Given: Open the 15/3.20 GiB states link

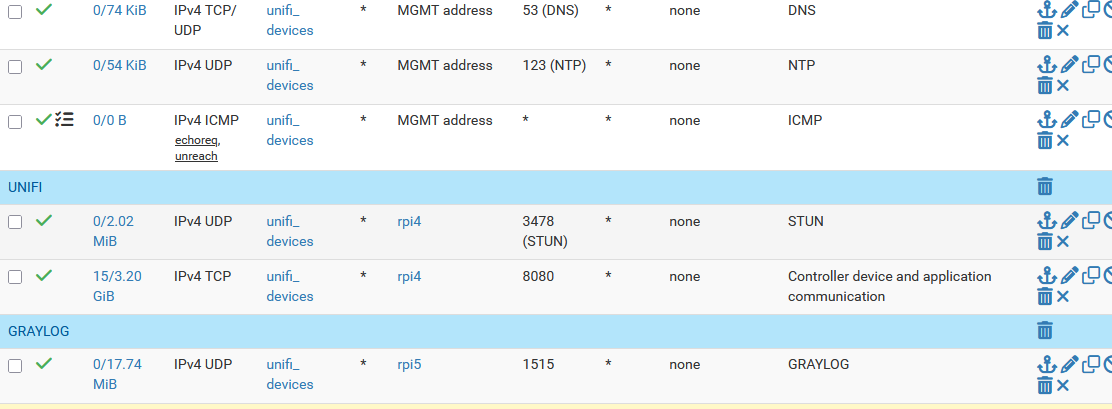Looking at the screenshot, I should [x=118, y=286].
